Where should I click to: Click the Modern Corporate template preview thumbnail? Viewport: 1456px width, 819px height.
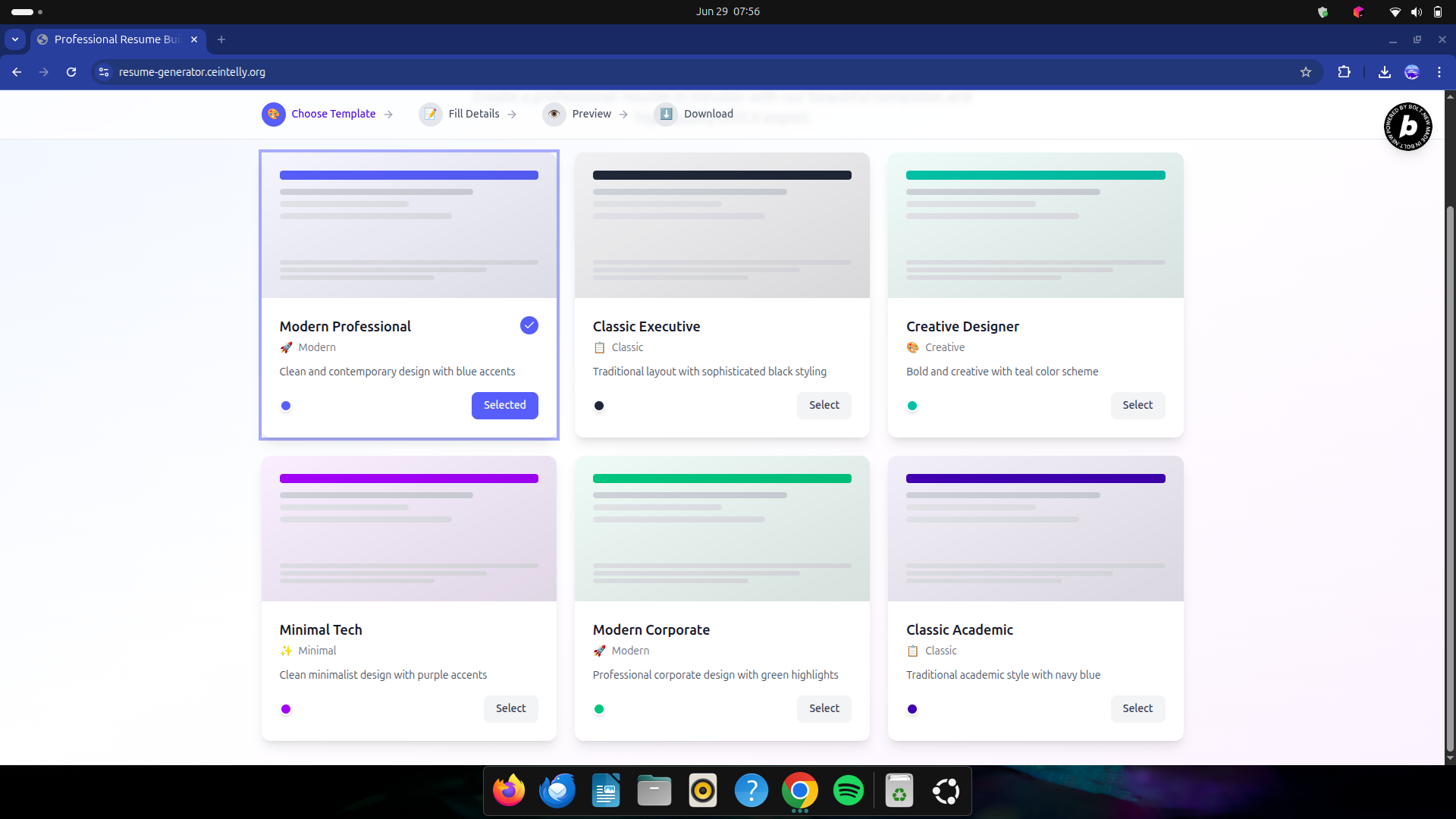pyautogui.click(x=721, y=529)
